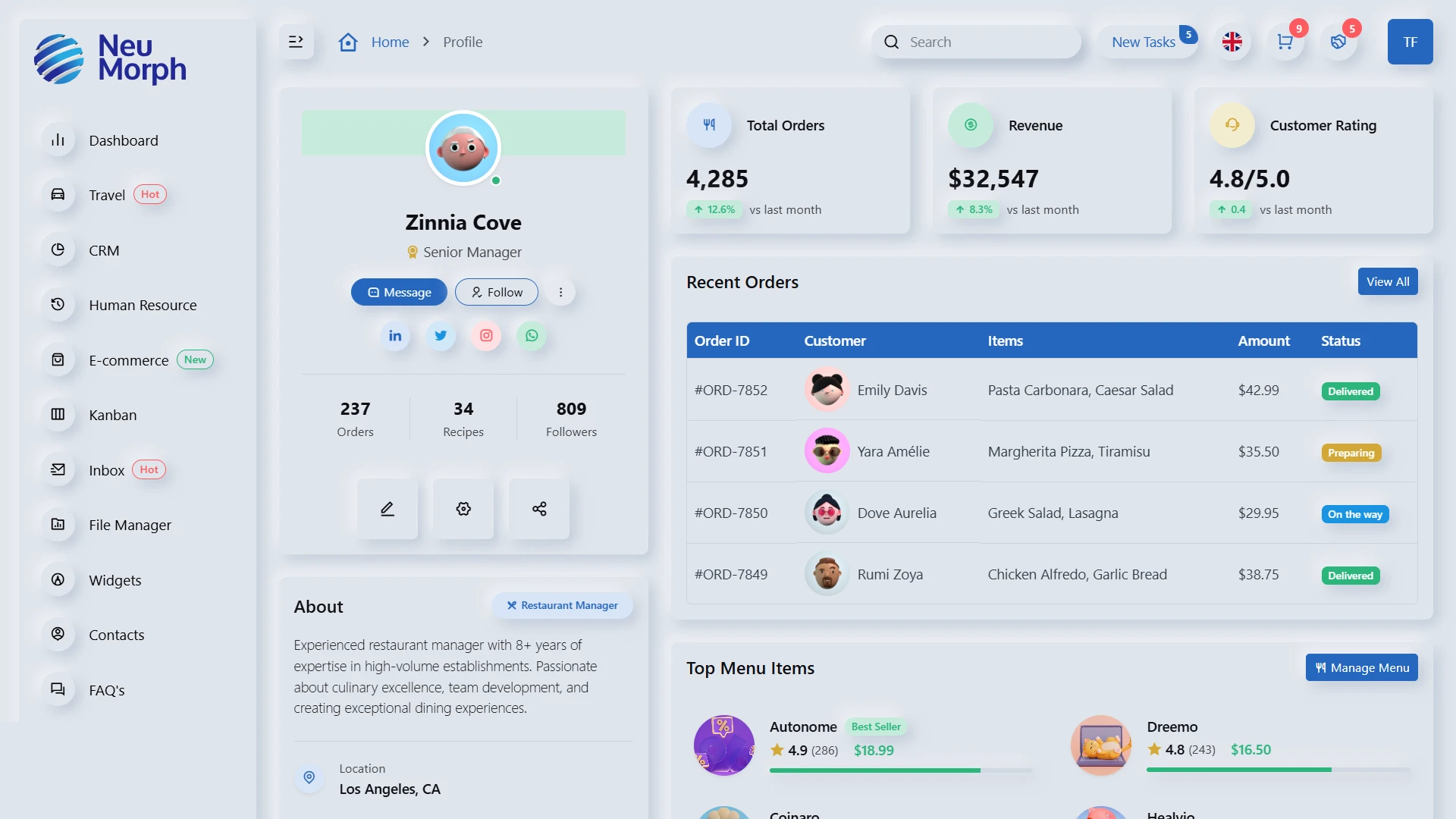Click the Total Orders utensils icon
This screenshot has height=819, width=1456.
(709, 125)
